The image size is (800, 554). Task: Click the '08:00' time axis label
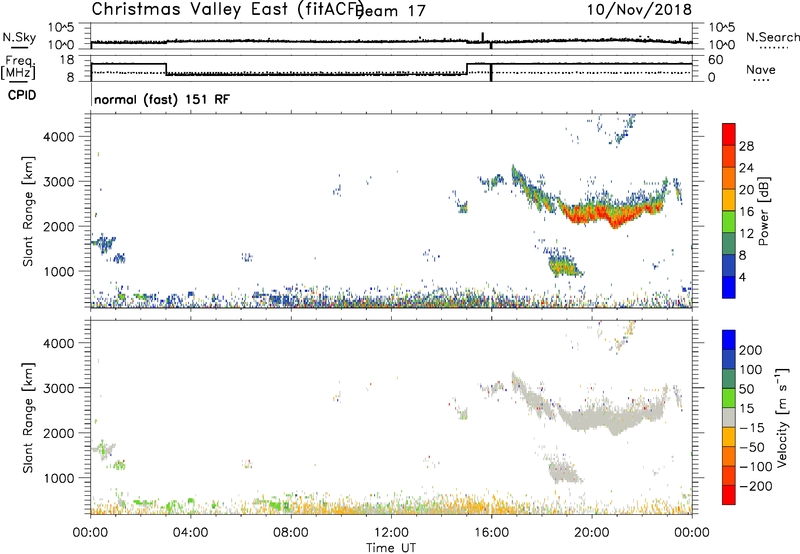pyautogui.click(x=290, y=533)
